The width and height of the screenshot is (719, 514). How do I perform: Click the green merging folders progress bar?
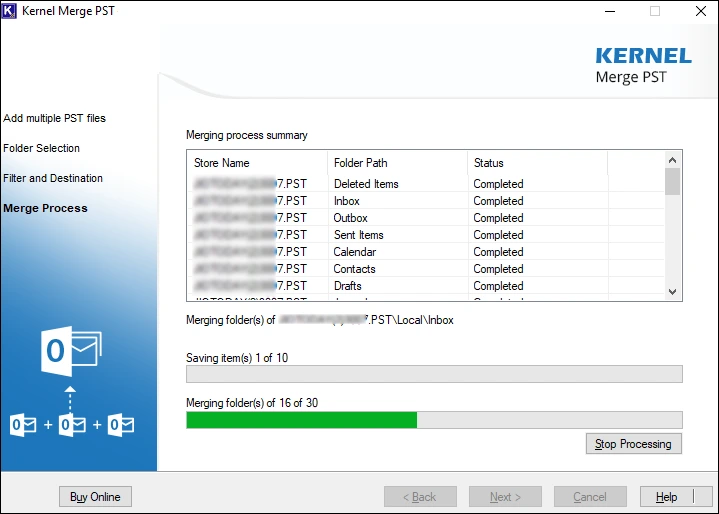(302, 420)
